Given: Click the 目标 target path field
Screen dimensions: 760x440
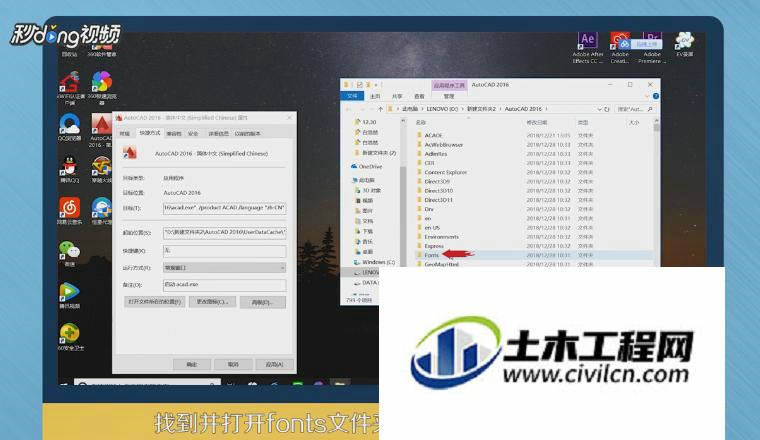Looking at the screenshot, I should 224,208.
